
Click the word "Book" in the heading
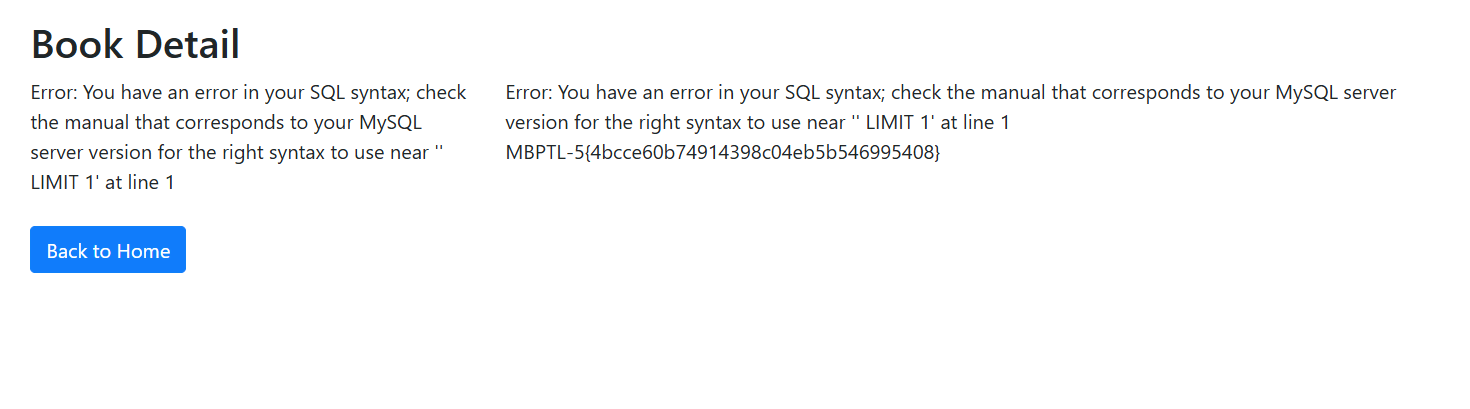(77, 45)
